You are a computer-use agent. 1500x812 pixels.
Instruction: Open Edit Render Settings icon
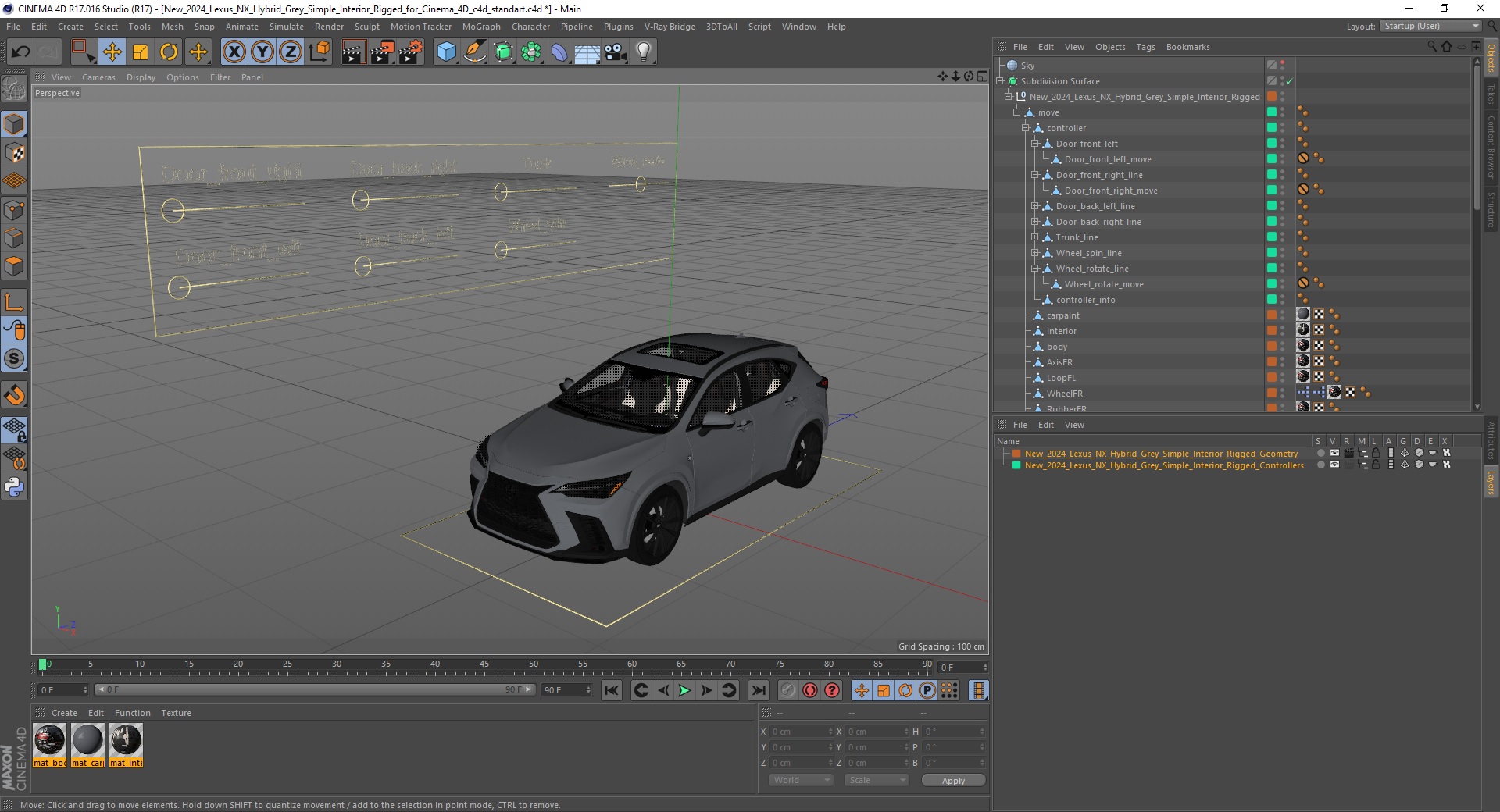(x=411, y=52)
